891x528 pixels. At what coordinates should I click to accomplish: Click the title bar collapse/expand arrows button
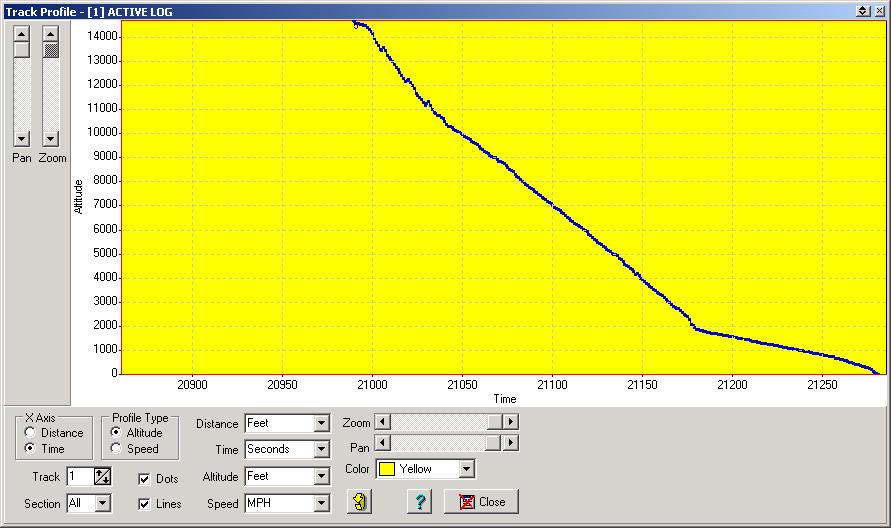coord(864,10)
